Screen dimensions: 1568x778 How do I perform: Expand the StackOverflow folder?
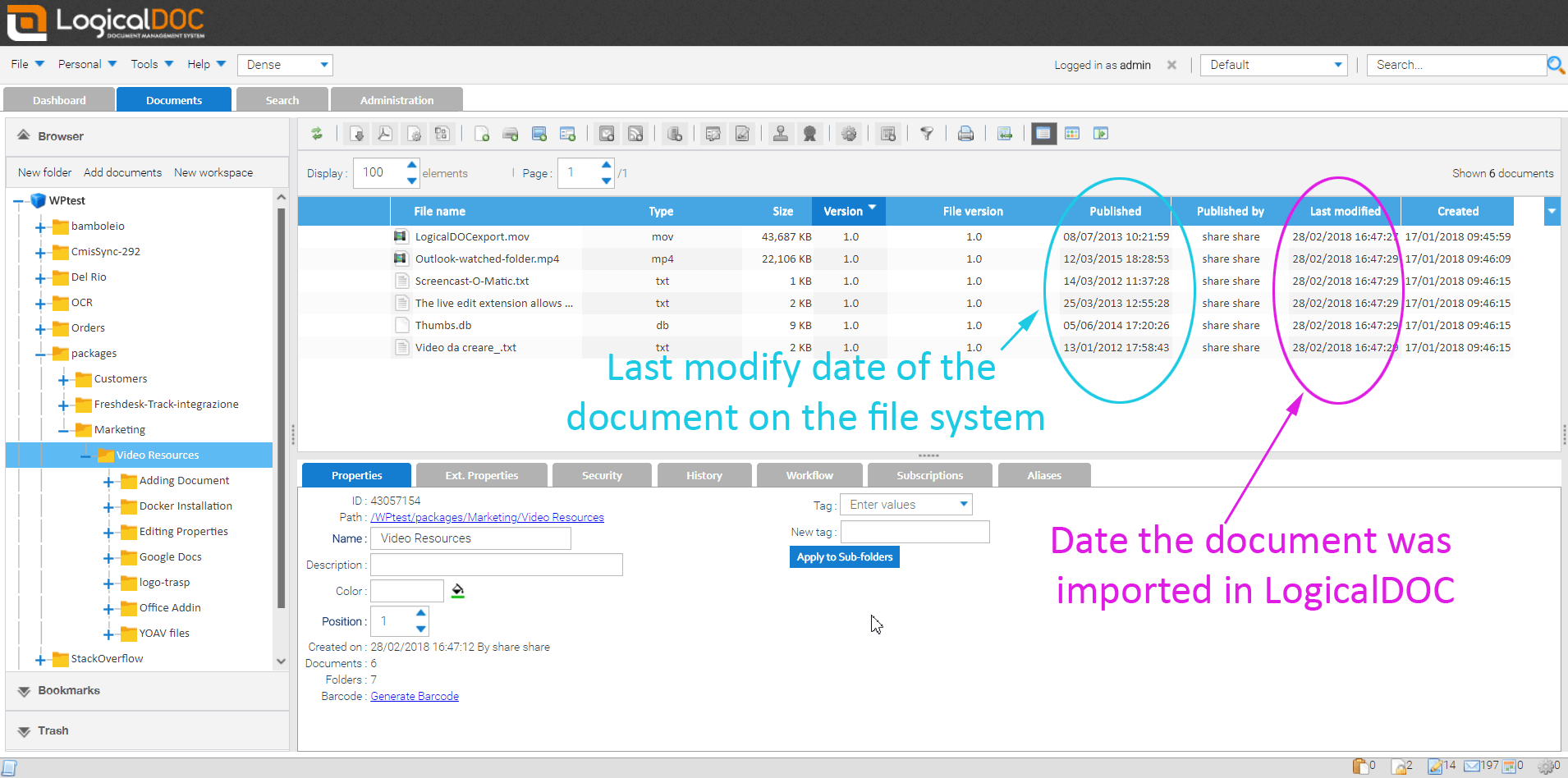point(40,660)
